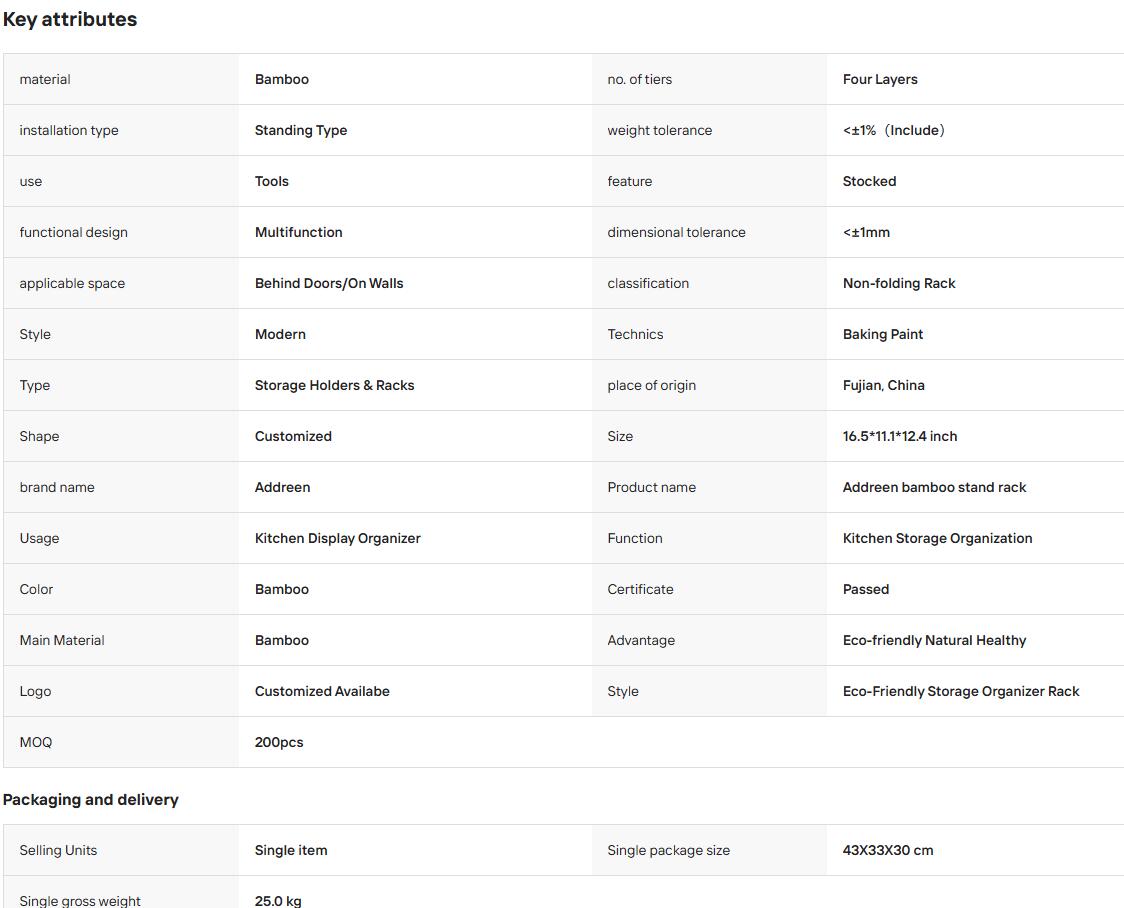Select the 200pcs MOQ value
The height and width of the screenshot is (908, 1124).
[279, 742]
